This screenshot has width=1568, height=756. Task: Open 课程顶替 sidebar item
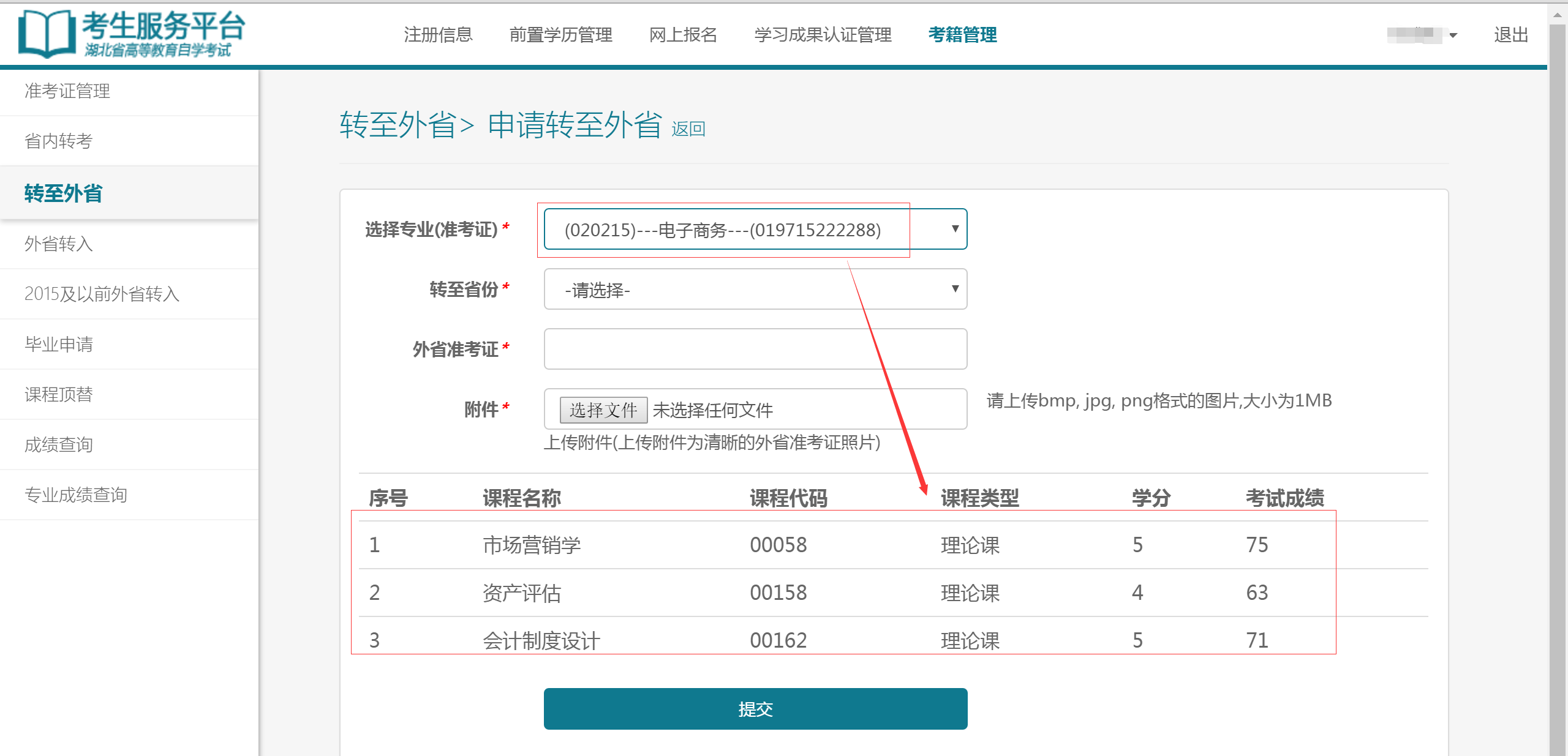click(x=58, y=395)
